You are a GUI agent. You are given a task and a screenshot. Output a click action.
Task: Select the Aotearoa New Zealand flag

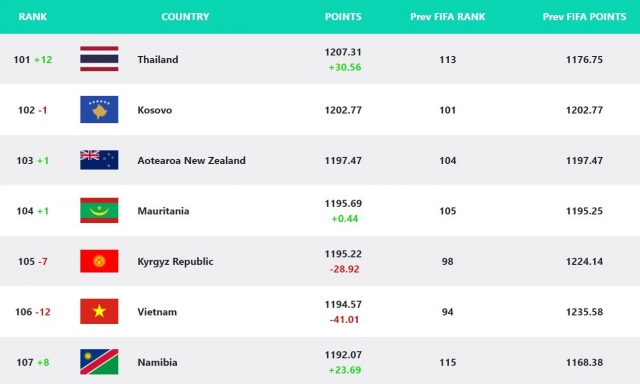click(99, 160)
